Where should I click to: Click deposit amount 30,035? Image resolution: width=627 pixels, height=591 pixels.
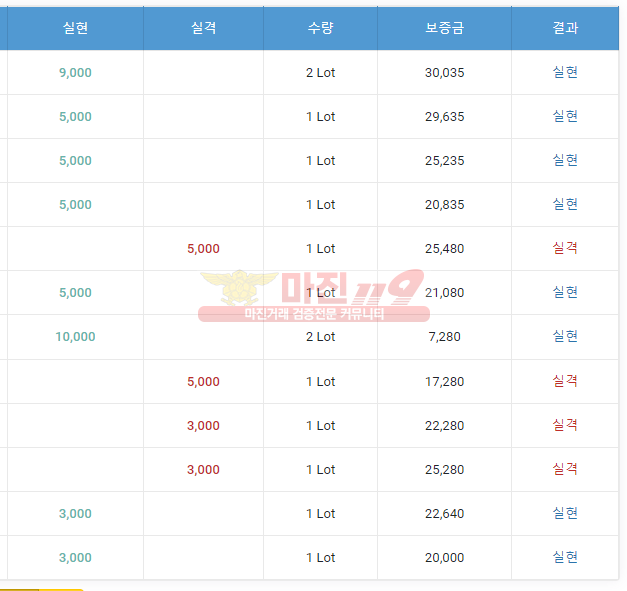click(444, 72)
